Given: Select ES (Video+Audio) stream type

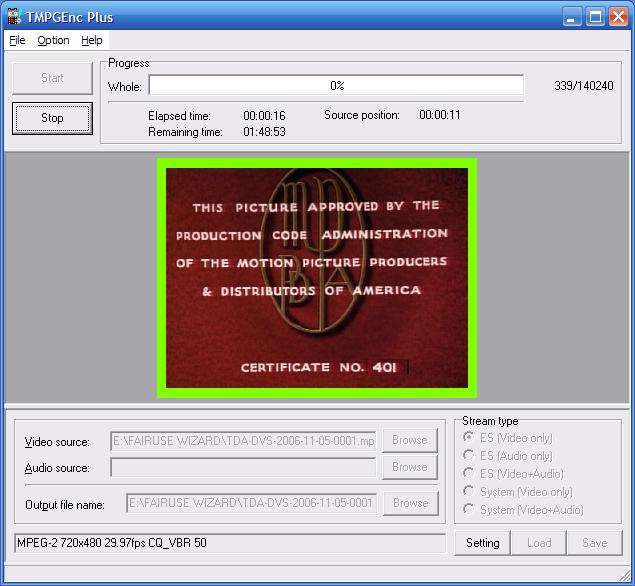Looking at the screenshot, I should click(513, 473).
